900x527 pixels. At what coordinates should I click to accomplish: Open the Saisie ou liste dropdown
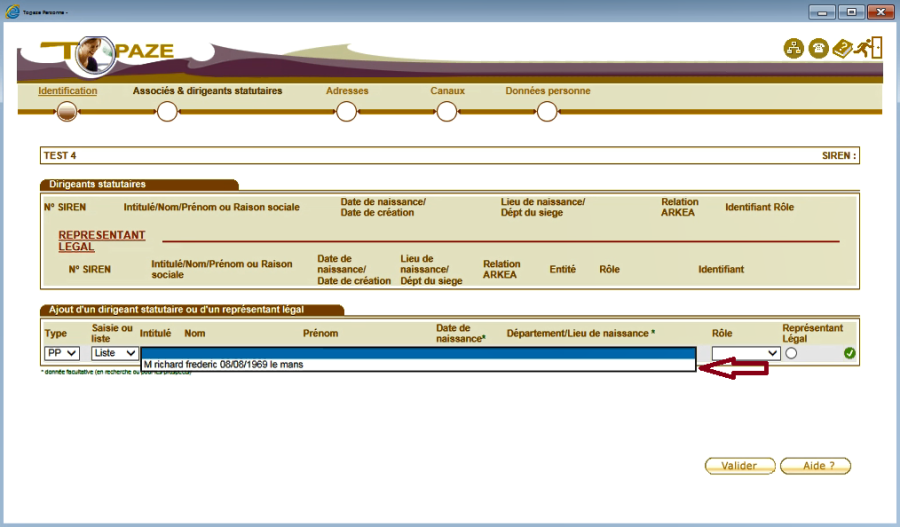(113, 353)
